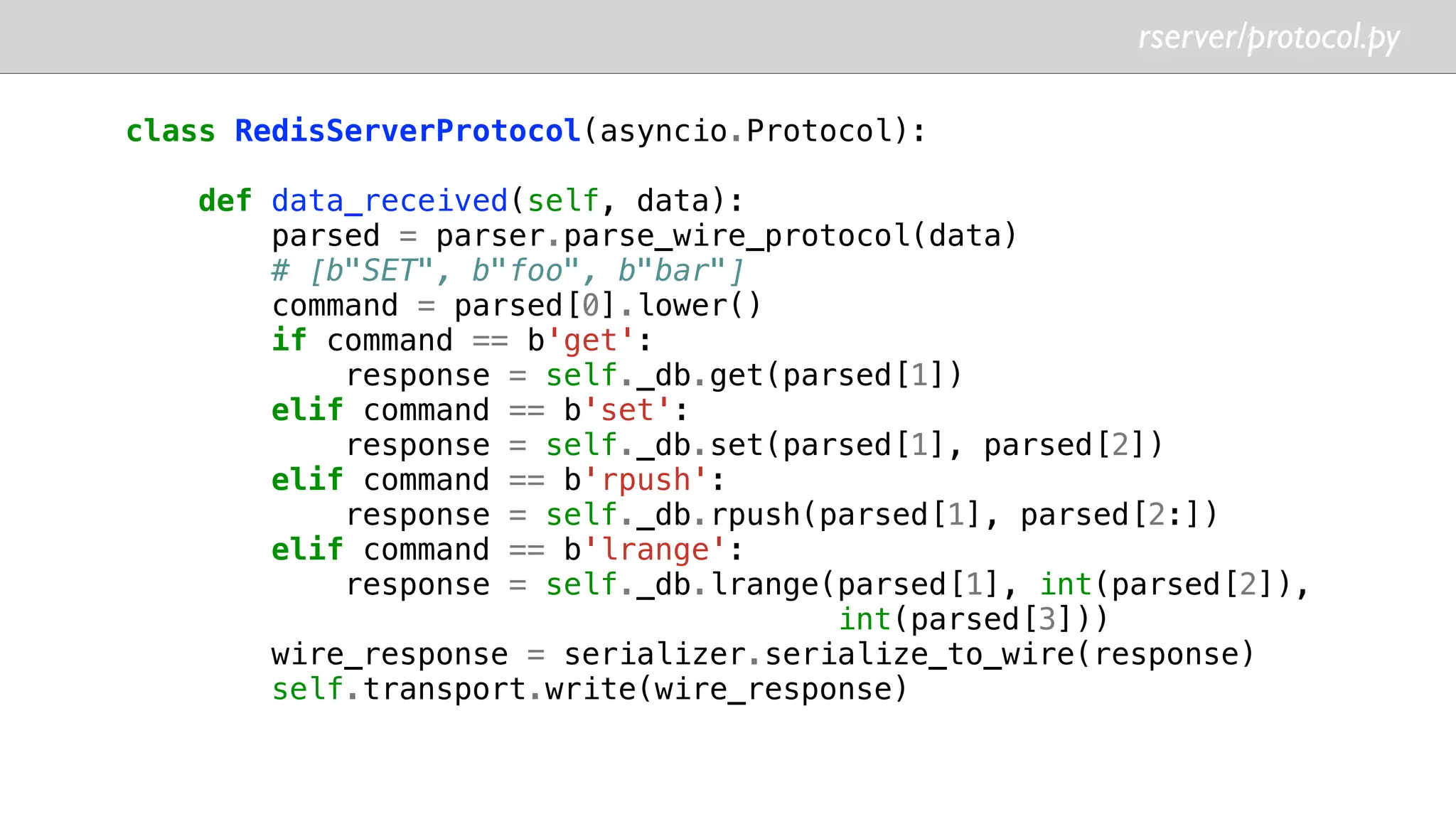This screenshot has height=819, width=1456.
Task: Click the _db.set call
Action: pos(900,445)
